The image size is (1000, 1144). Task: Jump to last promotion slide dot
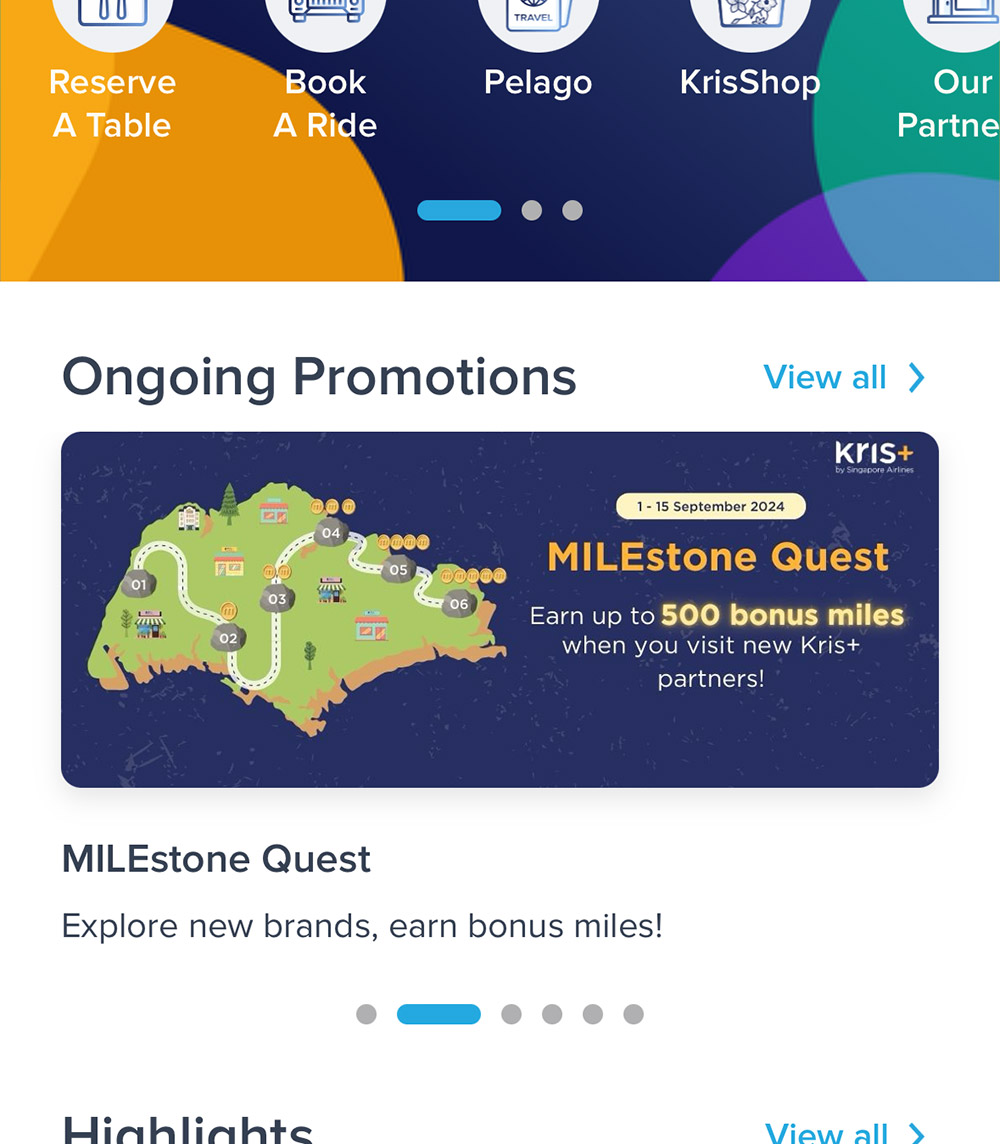[633, 1014]
